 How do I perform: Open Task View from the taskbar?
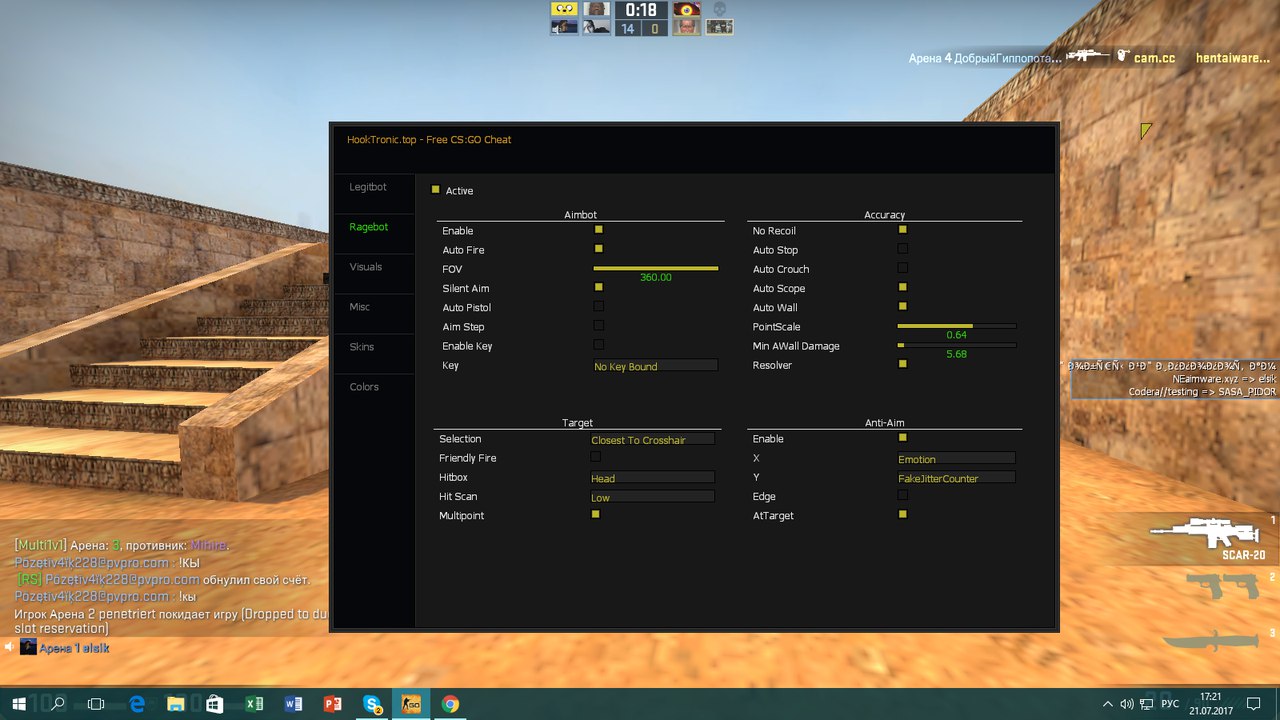pyautogui.click(x=96, y=704)
